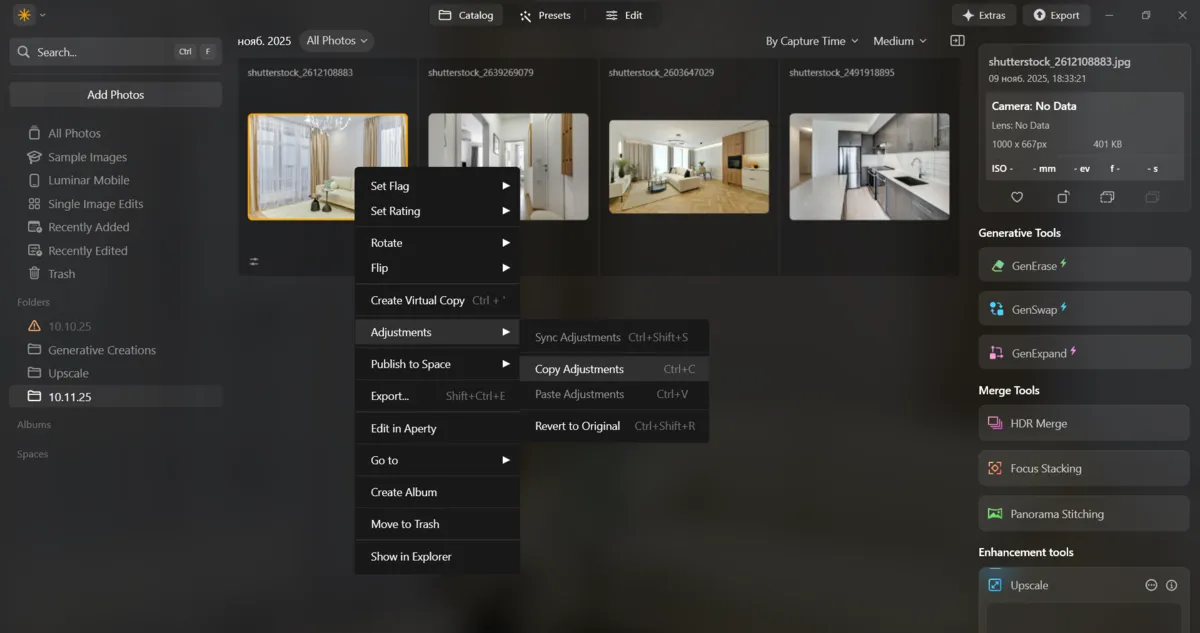Image resolution: width=1200 pixels, height=633 pixels.
Task: Open the Medium thumbnail size dropdown
Action: pos(897,41)
